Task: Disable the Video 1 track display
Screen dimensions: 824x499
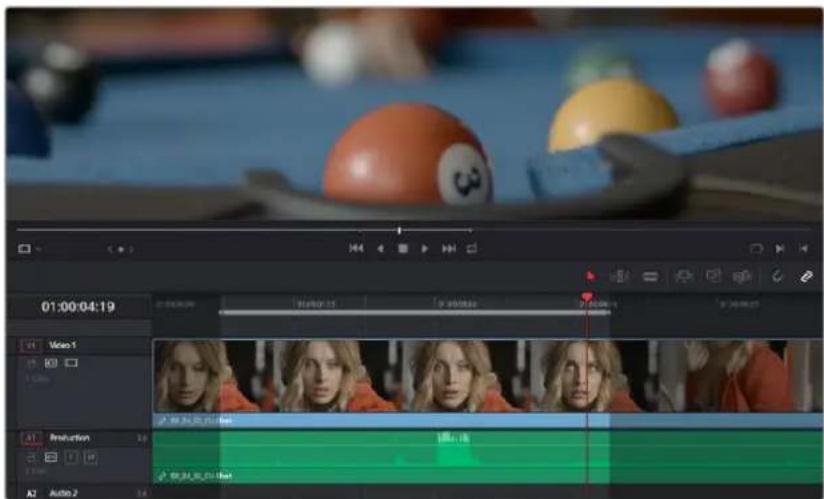Action: pyautogui.click(x=71, y=363)
